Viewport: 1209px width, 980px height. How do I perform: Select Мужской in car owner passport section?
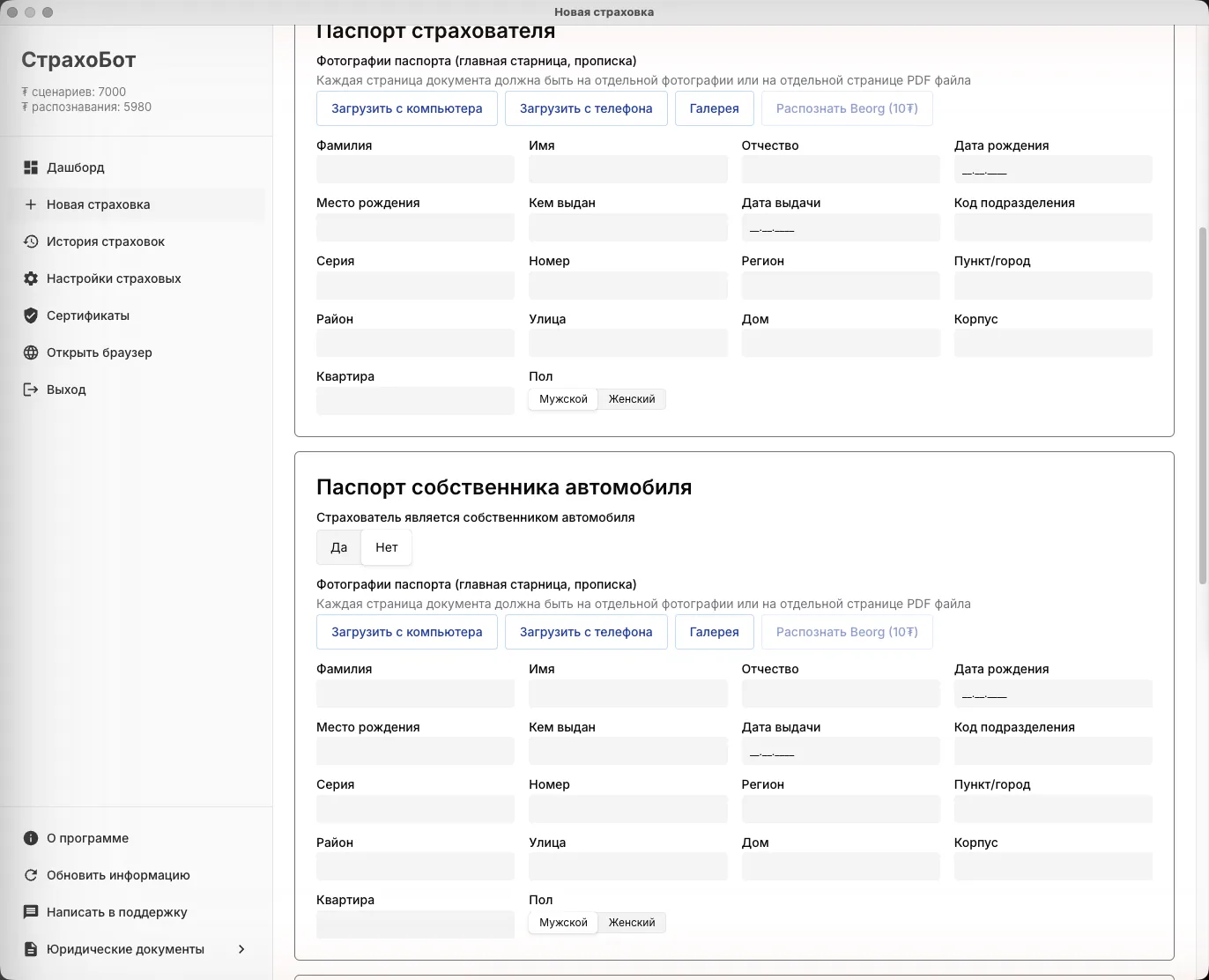click(563, 923)
